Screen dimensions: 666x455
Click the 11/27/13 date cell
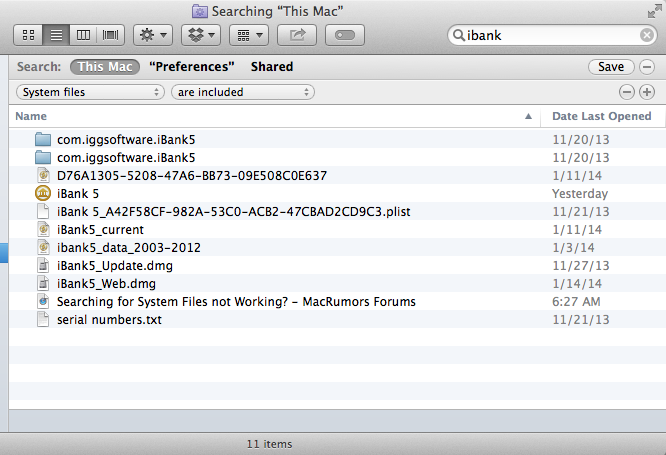point(581,266)
